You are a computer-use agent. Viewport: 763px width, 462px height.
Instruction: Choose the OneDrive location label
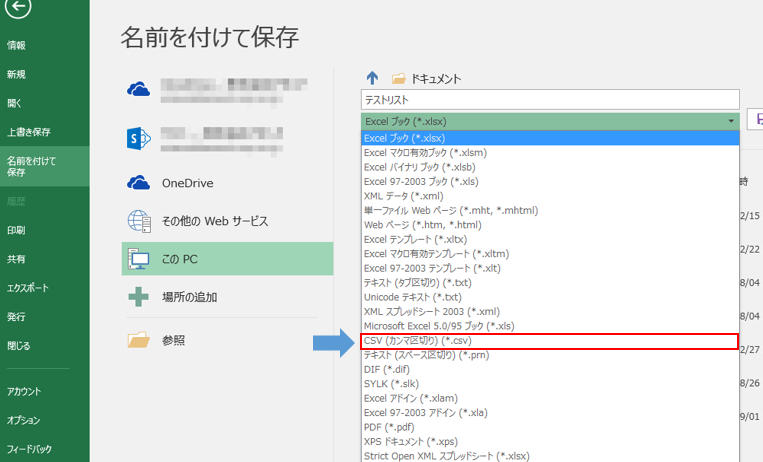pos(187,183)
